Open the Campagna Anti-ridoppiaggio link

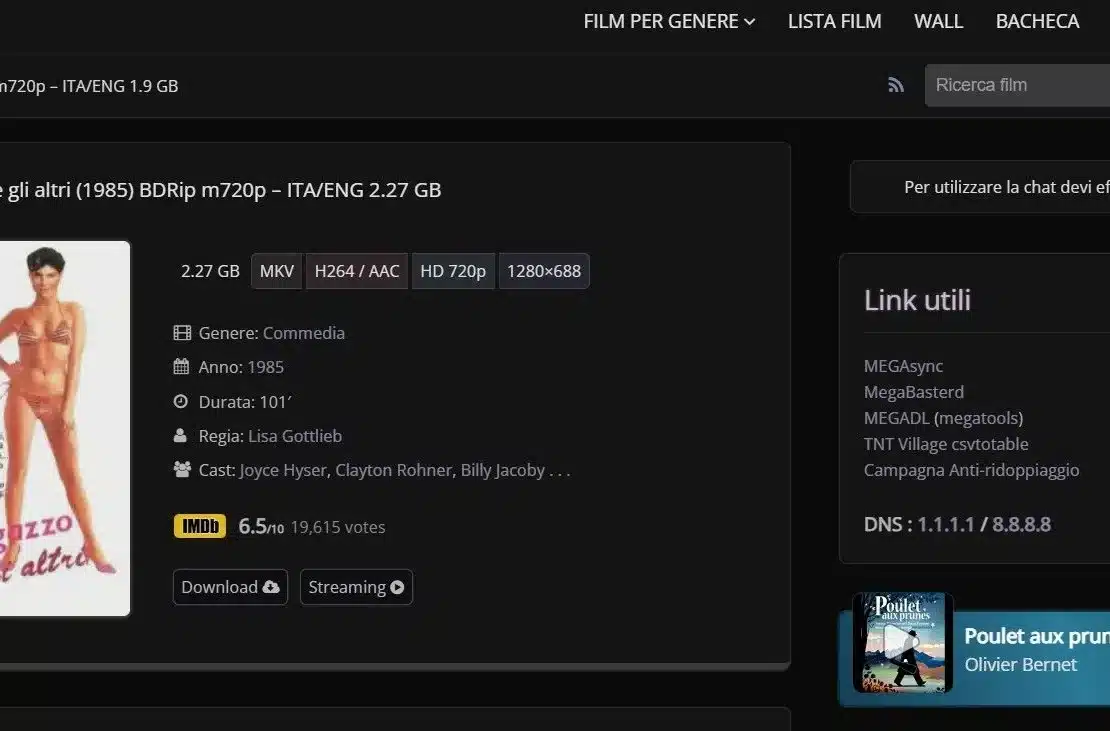[x=971, y=470]
